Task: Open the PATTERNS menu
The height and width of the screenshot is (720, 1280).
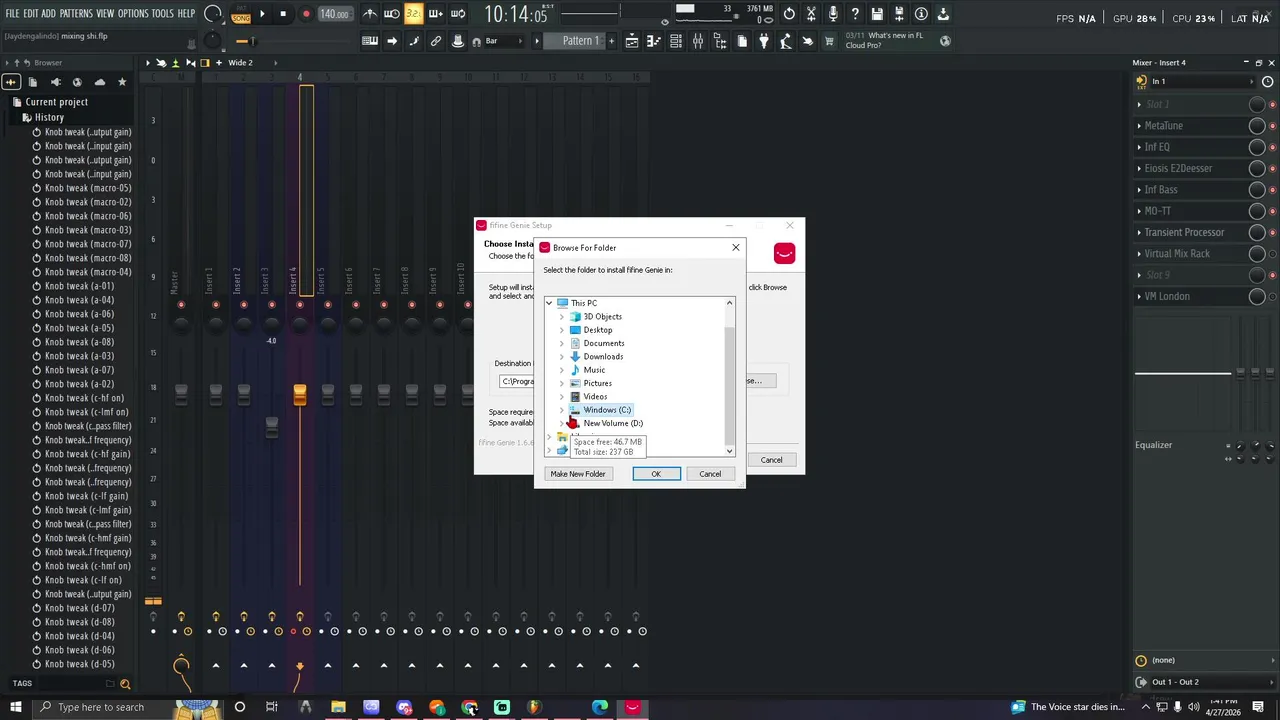Action: pos(76,14)
